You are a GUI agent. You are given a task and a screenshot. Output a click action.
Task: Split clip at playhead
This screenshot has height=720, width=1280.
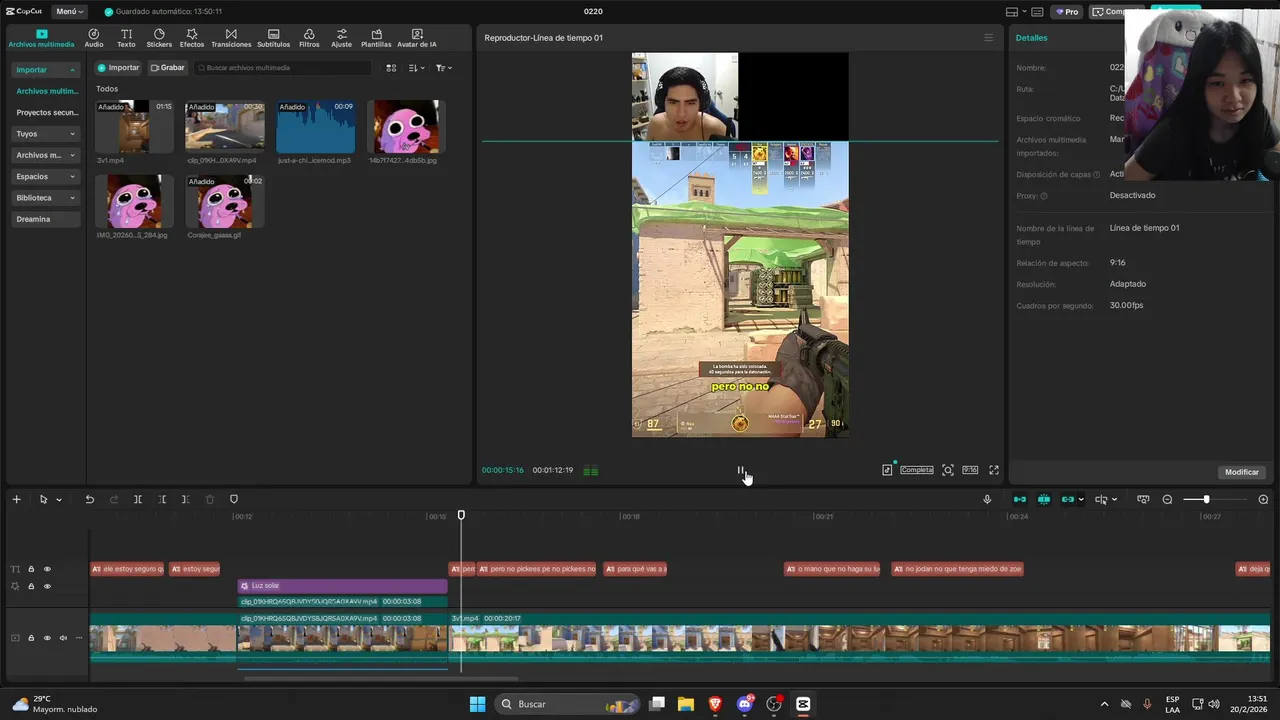coord(138,499)
